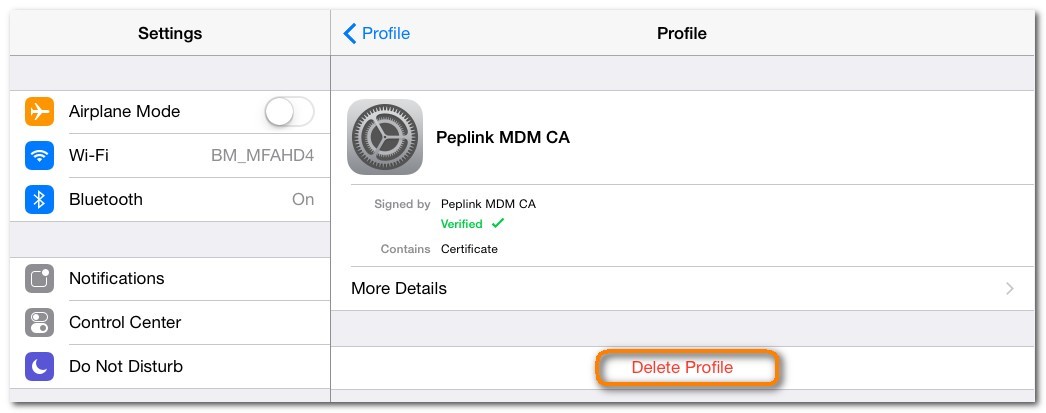Expand More Details chevron arrow
This screenshot has width=1046, height=413.
1009,288
